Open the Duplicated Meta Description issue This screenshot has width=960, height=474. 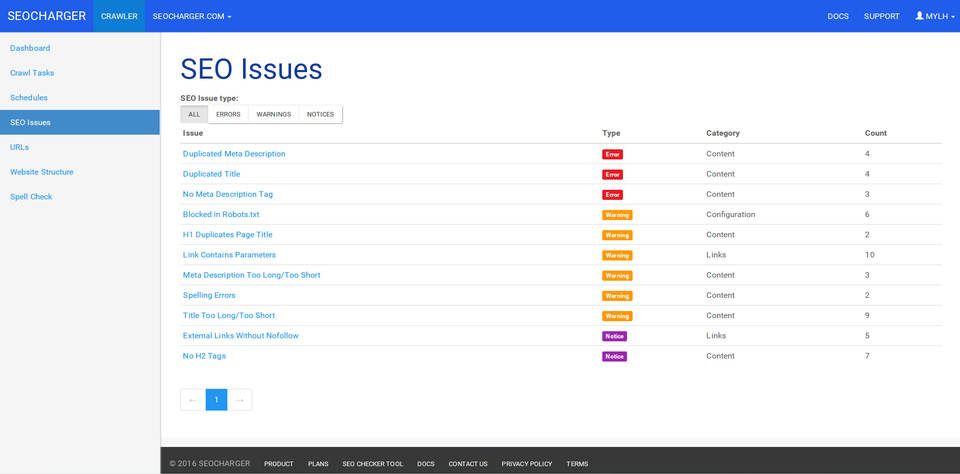(234, 154)
